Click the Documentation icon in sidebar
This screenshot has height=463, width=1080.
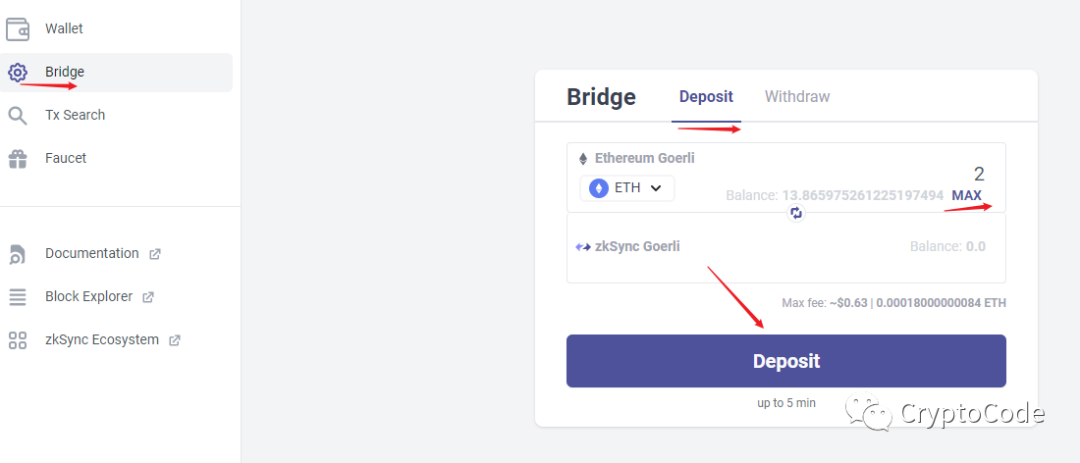(17, 254)
